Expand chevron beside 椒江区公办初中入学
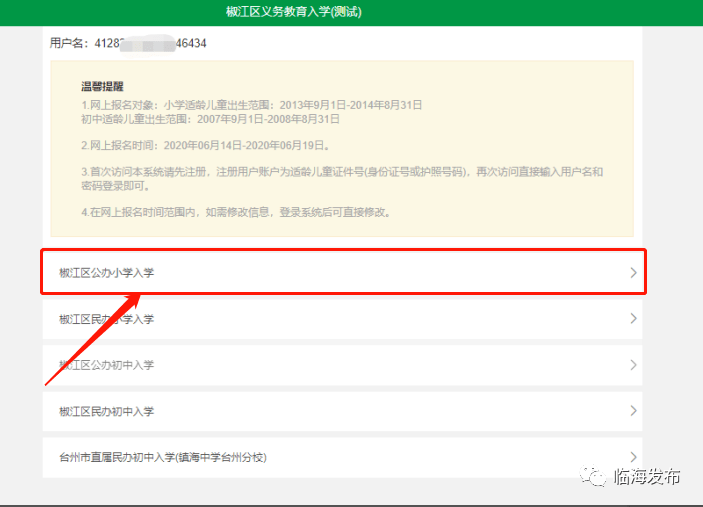This screenshot has width=703, height=507. (633, 365)
